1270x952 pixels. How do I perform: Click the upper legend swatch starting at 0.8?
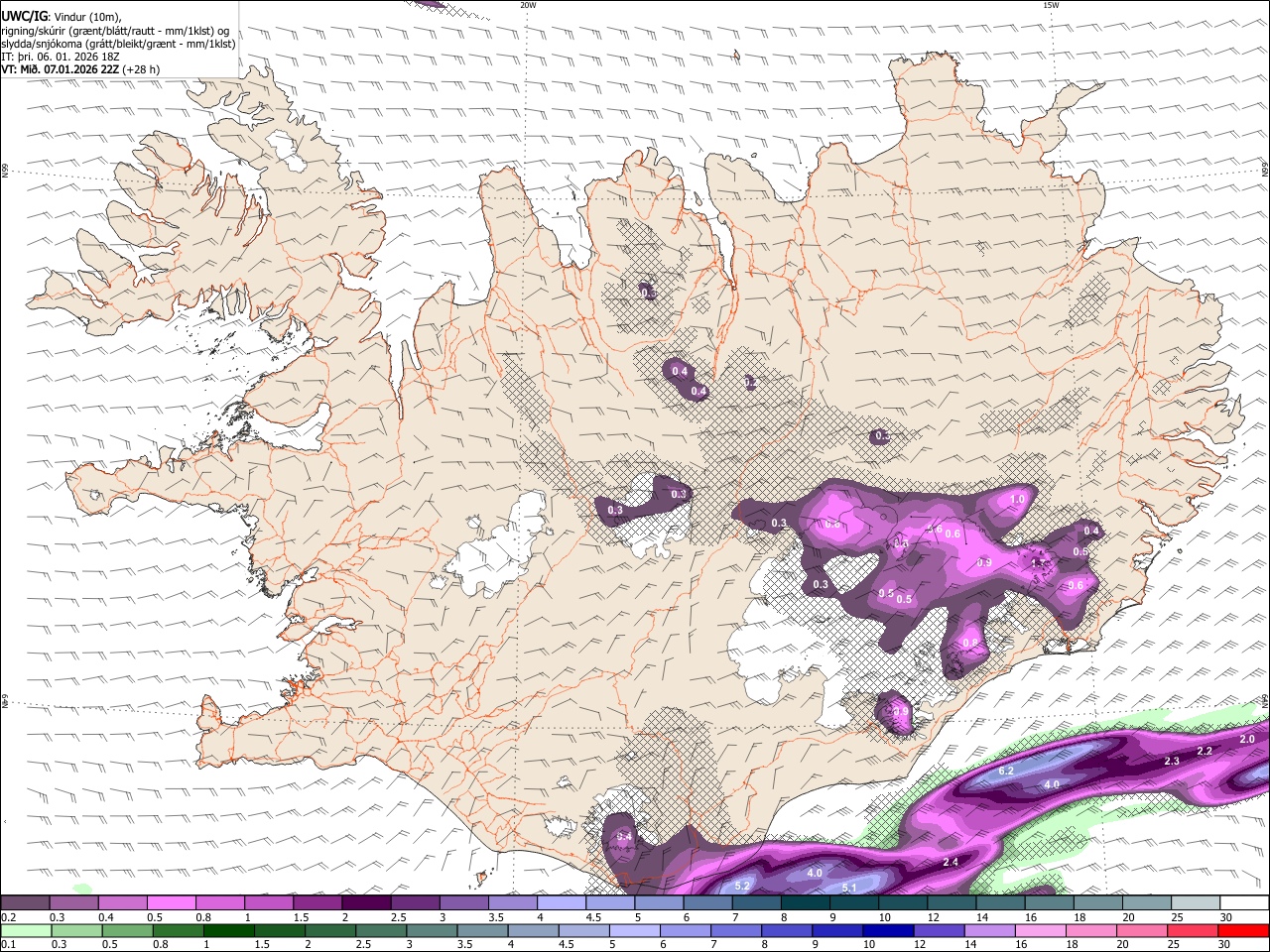(x=219, y=903)
